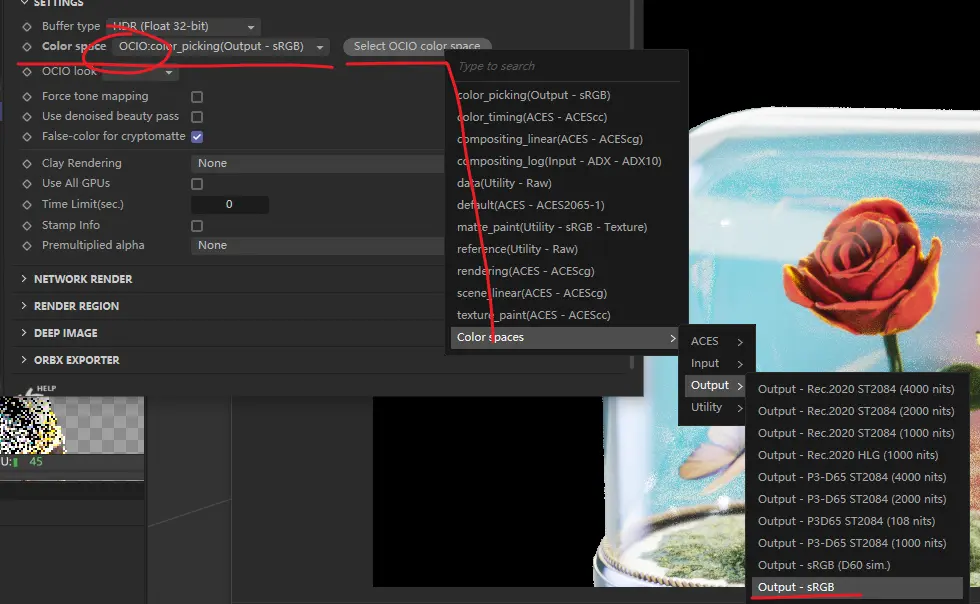
Task: Click the keyframe diamond beside Clay Rendering
Action: 27,164
